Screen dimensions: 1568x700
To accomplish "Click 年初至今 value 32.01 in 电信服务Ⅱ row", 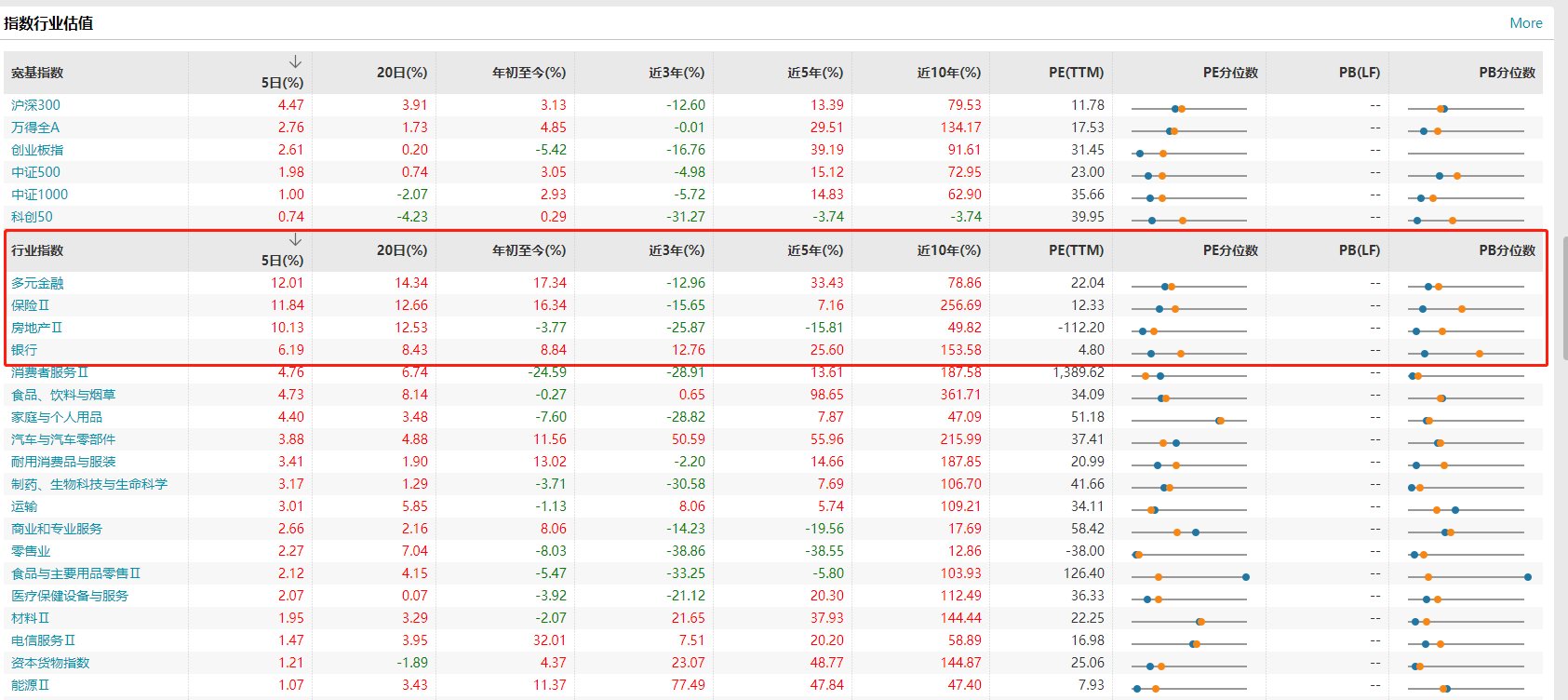I will tap(550, 640).
